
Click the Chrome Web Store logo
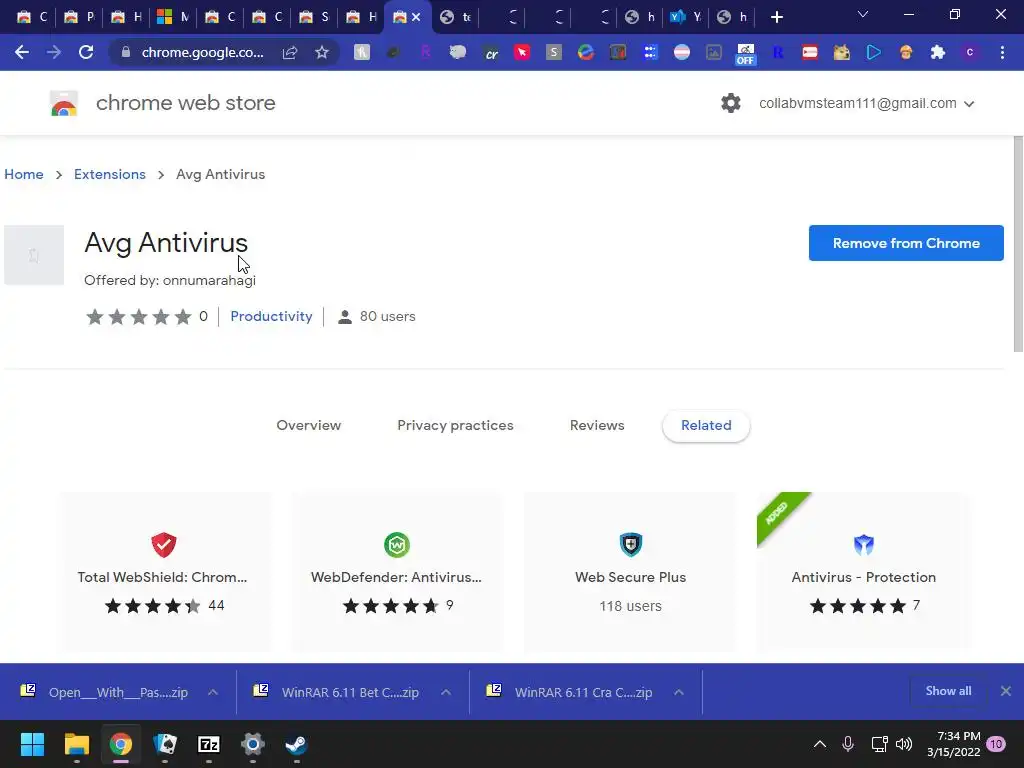[64, 103]
